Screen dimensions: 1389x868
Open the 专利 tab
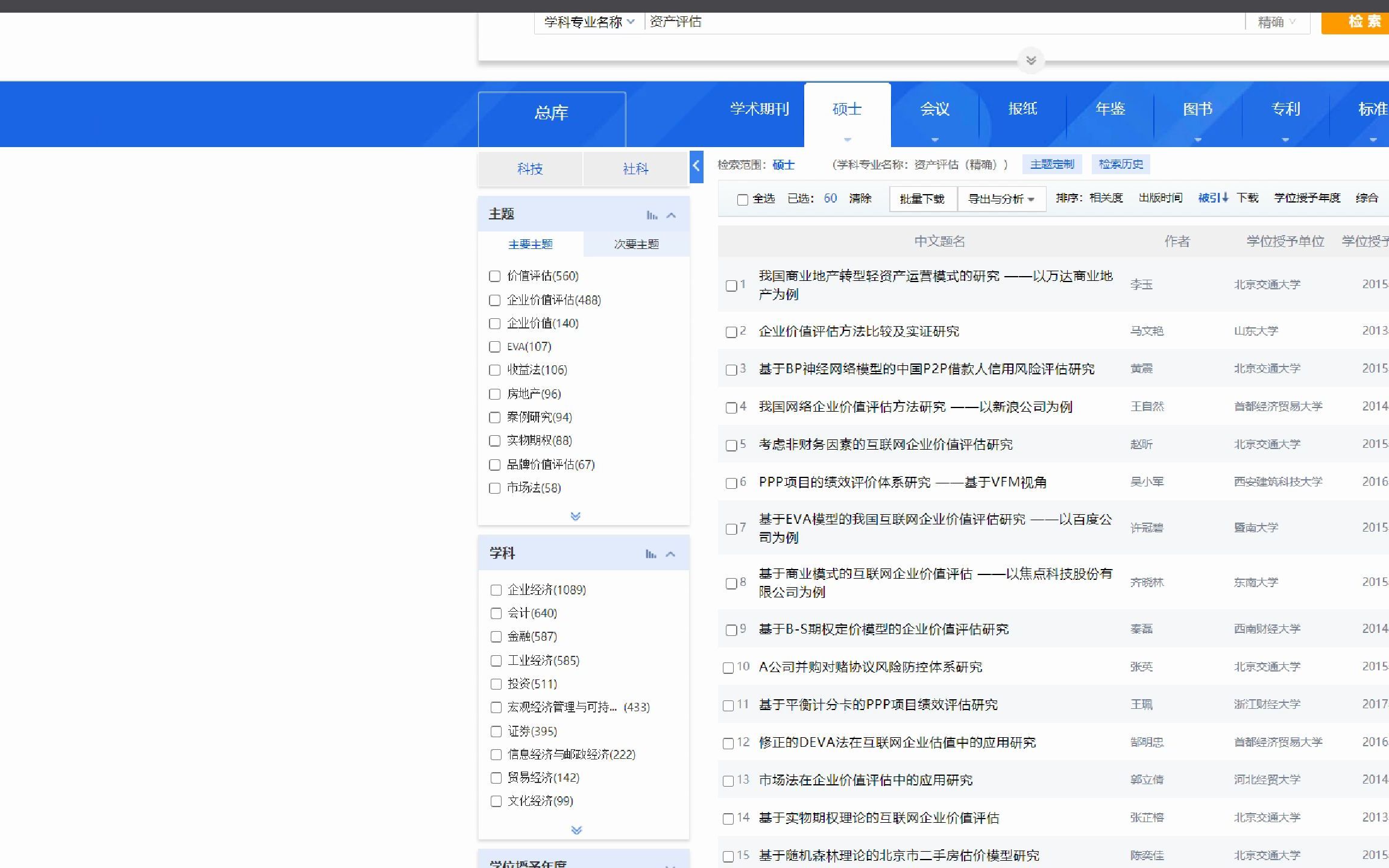coord(1286,109)
